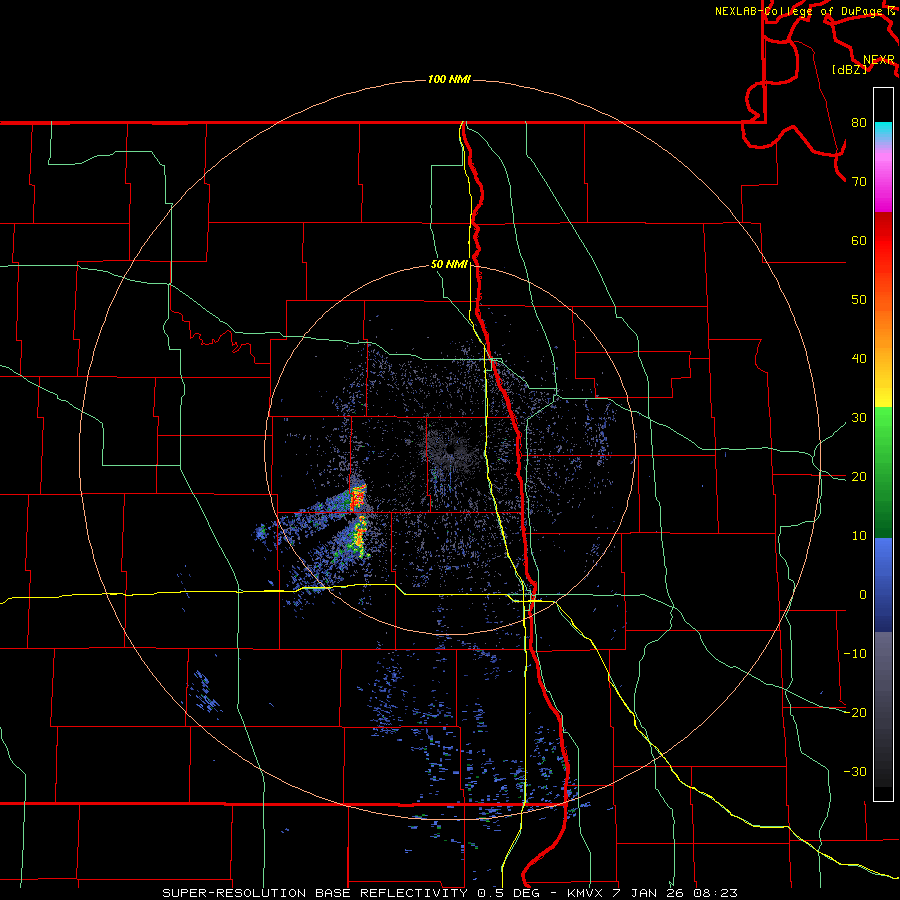Click the -20 value on the dBZ scale
Screen dimensions: 900x900
(855, 713)
